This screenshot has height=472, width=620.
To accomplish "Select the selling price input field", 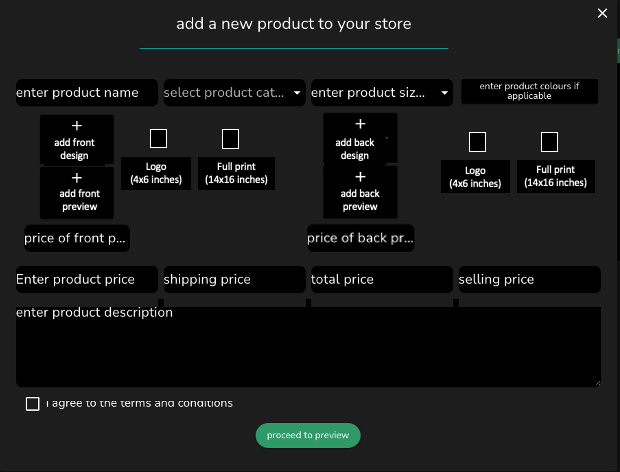I will pyautogui.click(x=528, y=280).
